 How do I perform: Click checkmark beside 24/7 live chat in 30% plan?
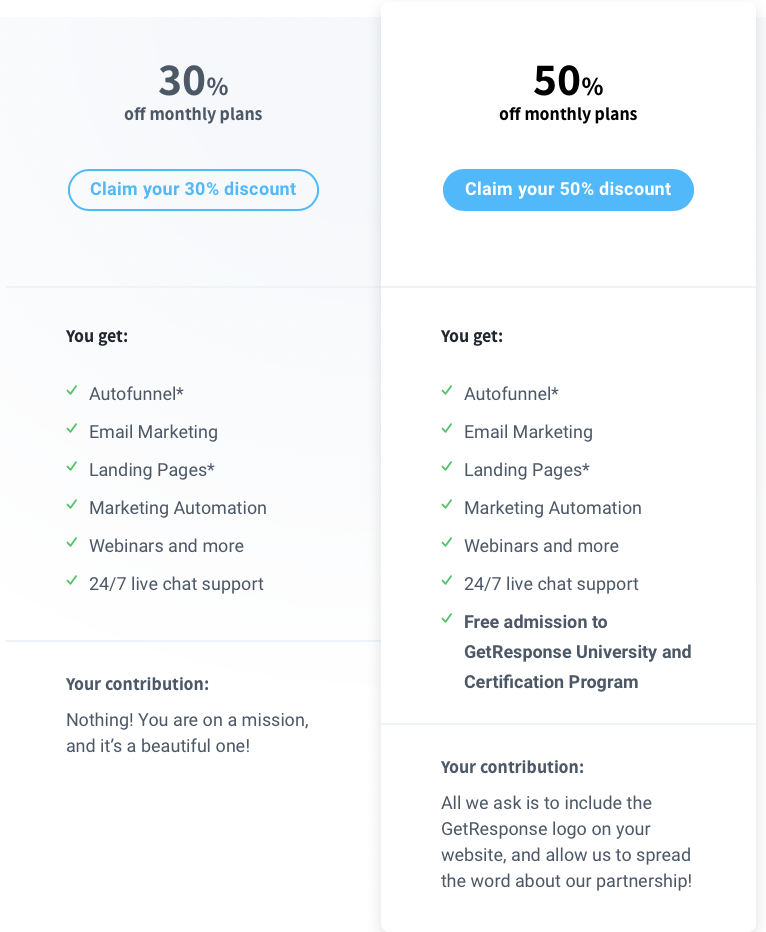[x=72, y=581]
